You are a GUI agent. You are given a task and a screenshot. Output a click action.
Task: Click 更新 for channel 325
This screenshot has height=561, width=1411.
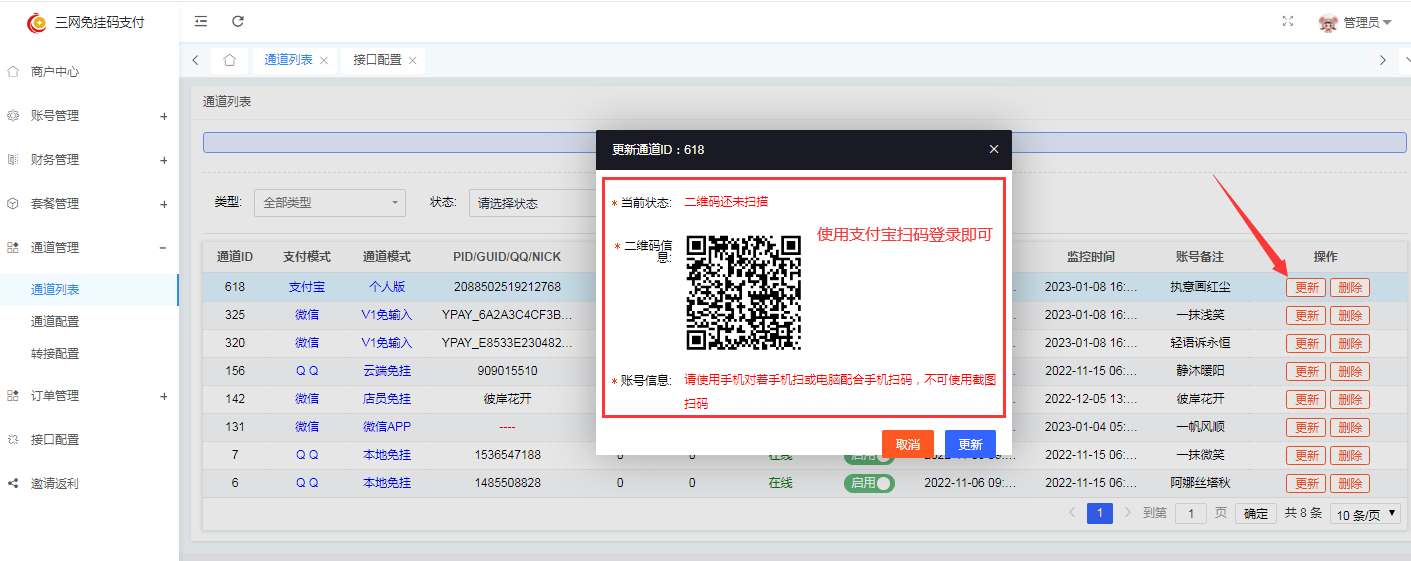[1306, 316]
